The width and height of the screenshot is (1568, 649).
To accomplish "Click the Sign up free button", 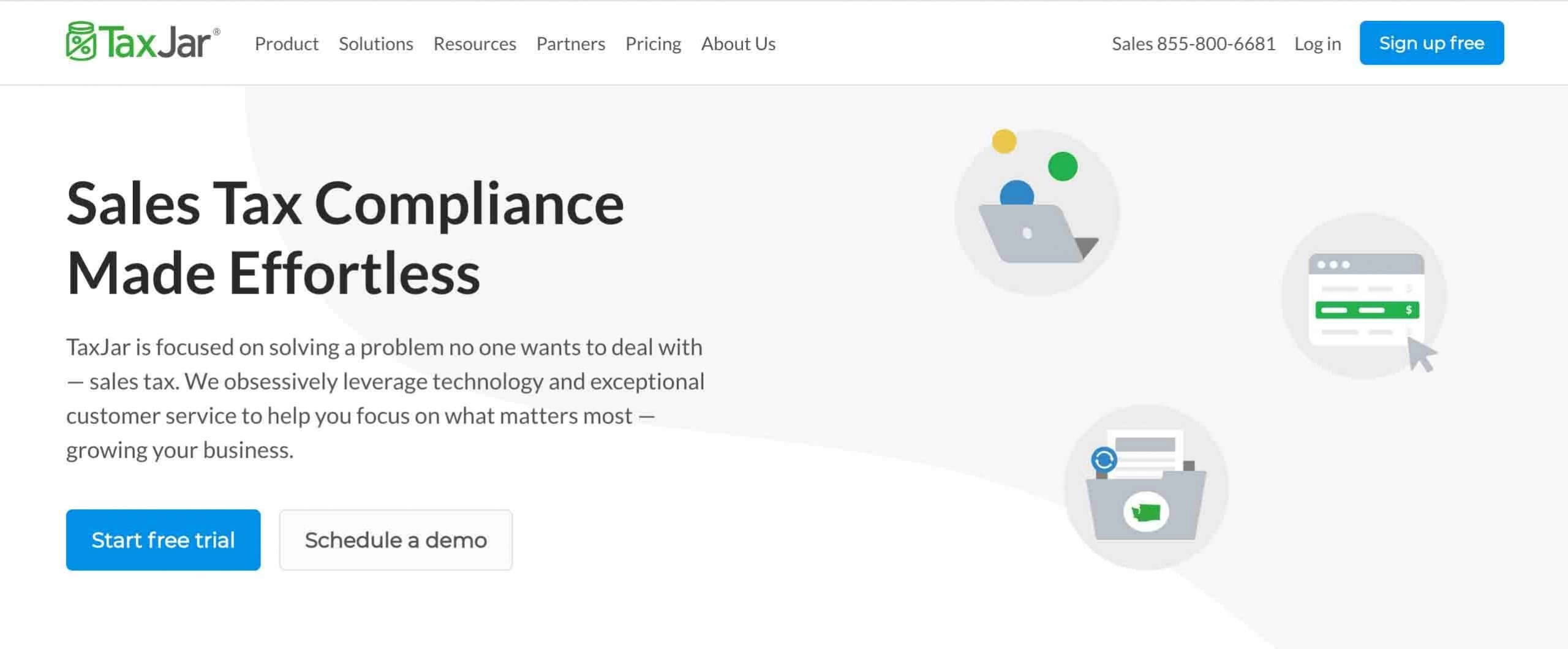I will point(1431,43).
